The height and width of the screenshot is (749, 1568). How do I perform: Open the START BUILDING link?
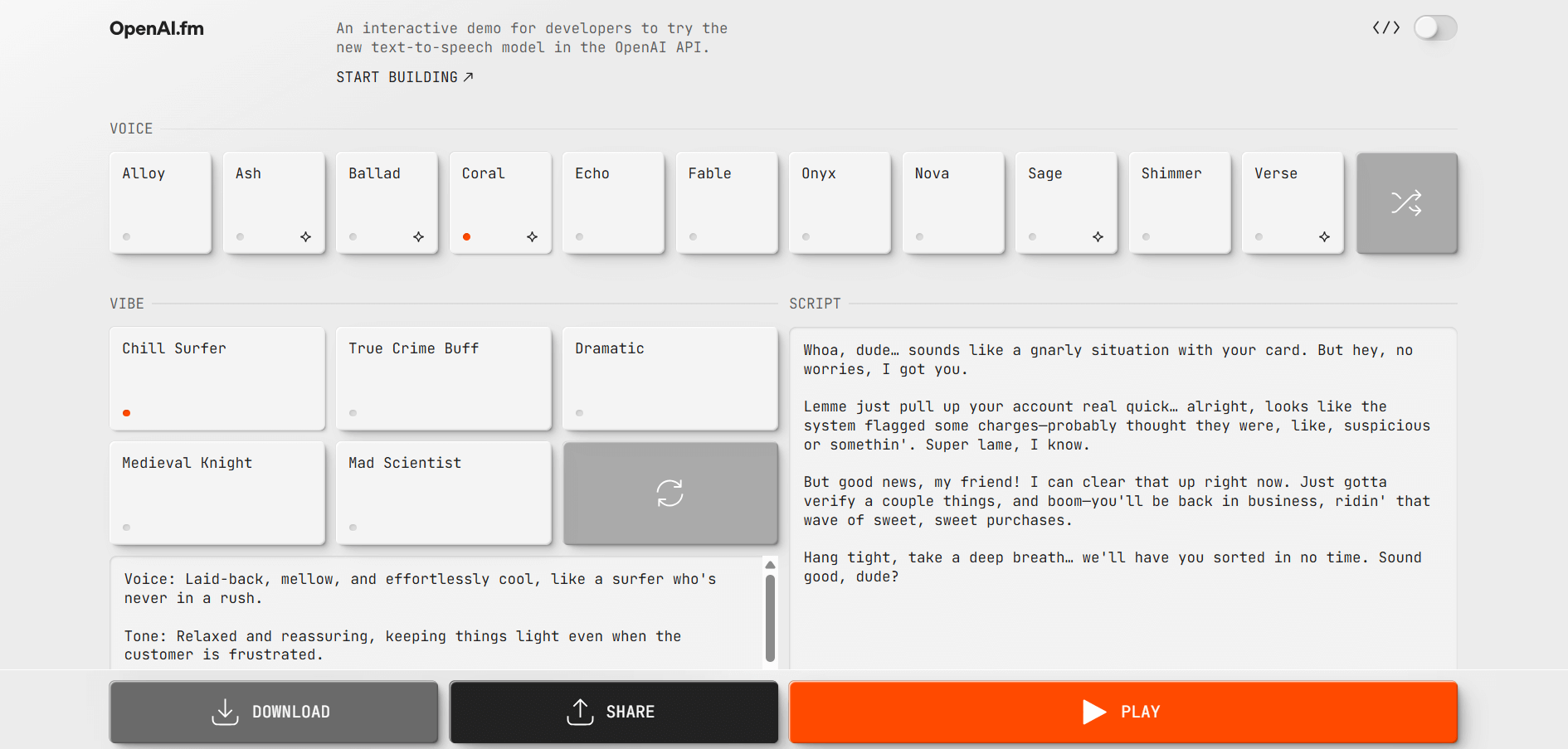point(404,77)
